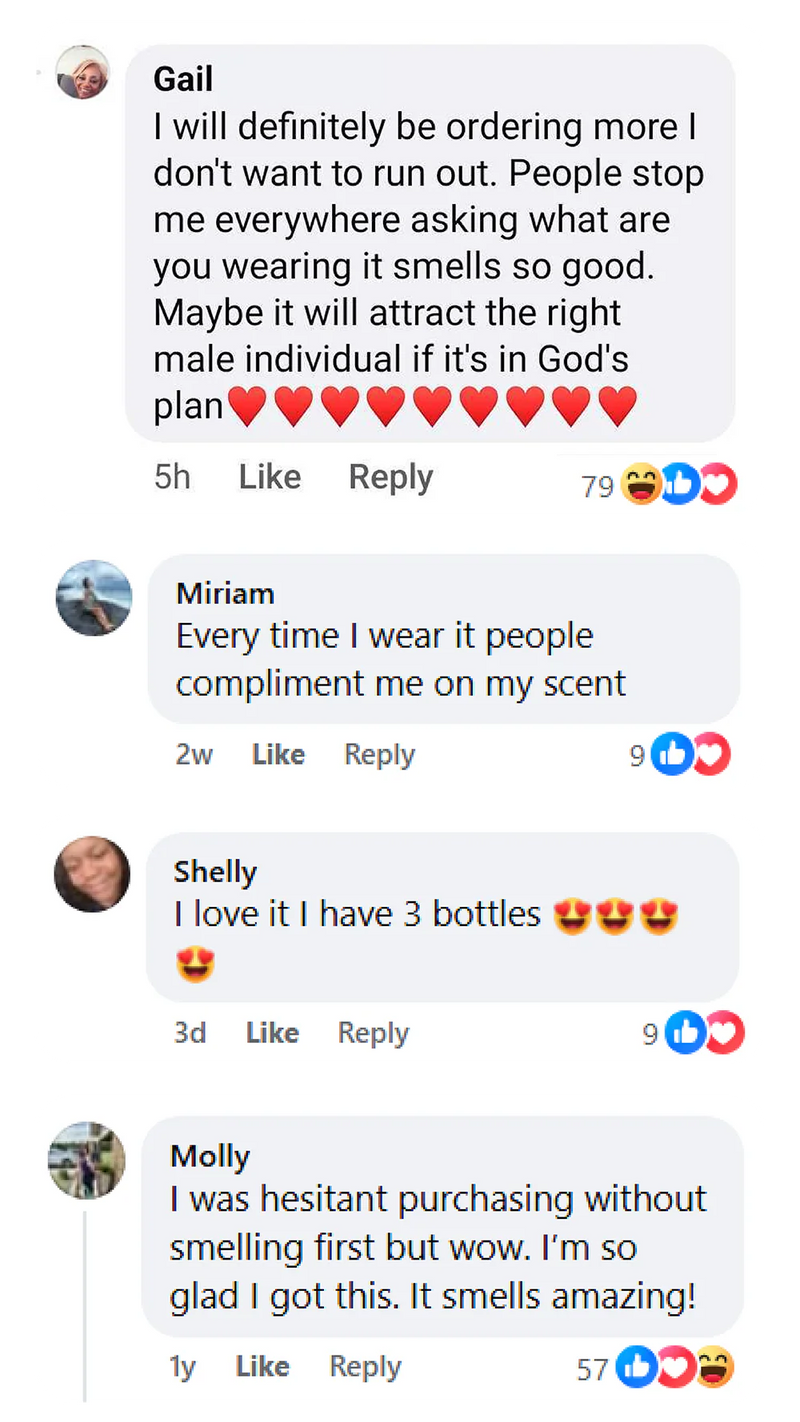
Task: Reply to Gail's comment
Action: [x=390, y=478]
